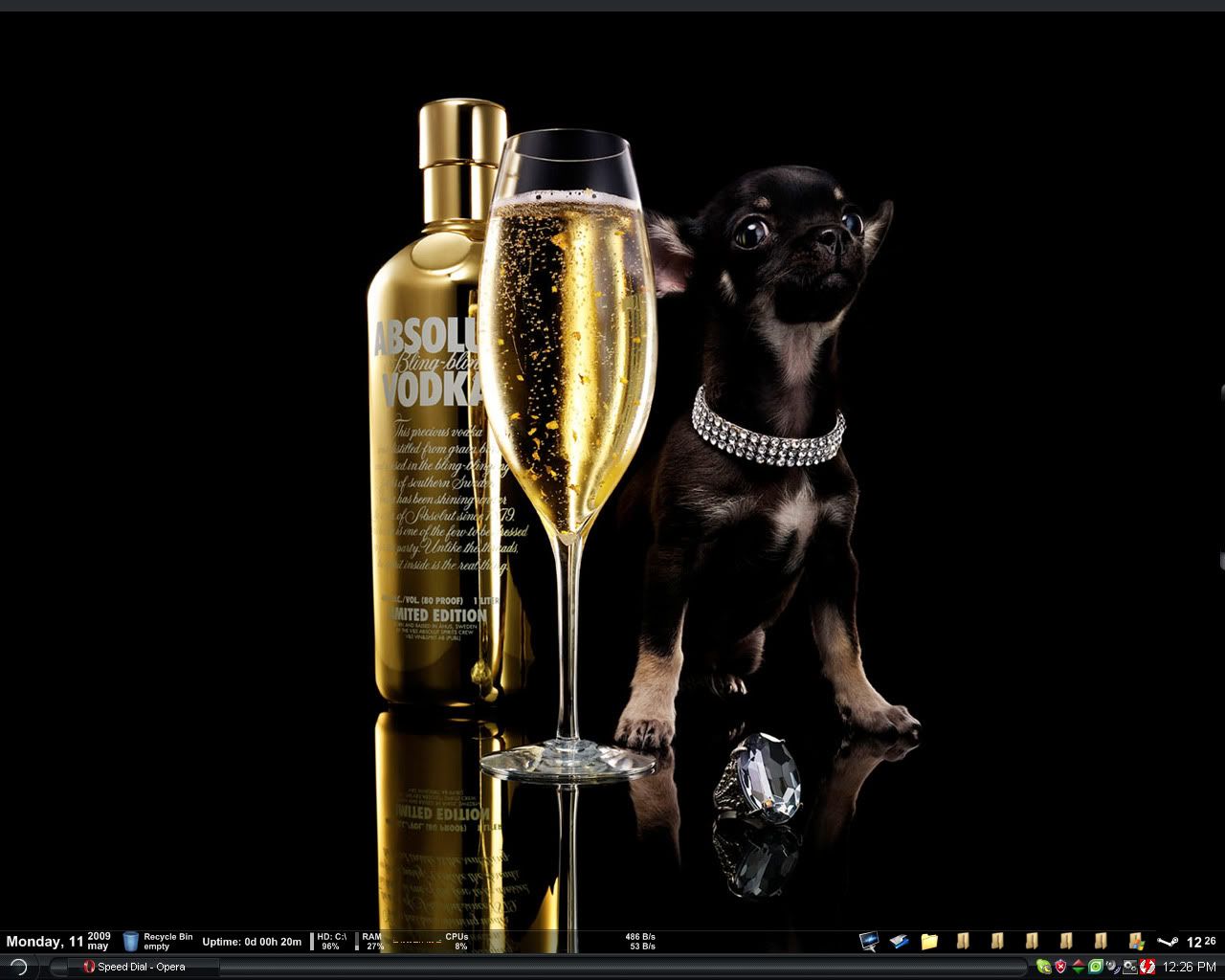
Task: Click the RAM usage meter
Action: 373,942
